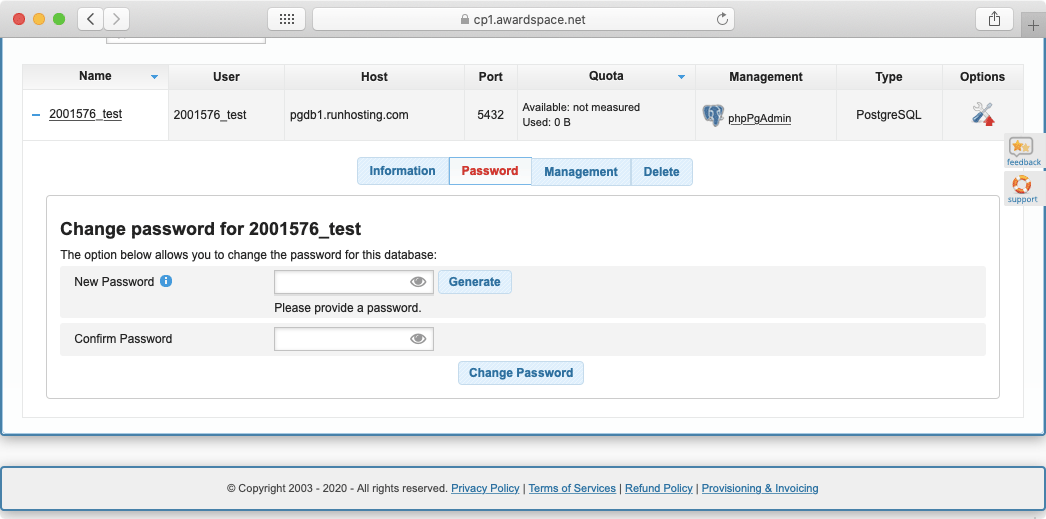Open the Quota column sort dropdown
The height and width of the screenshot is (519, 1046).
pyautogui.click(x=681, y=77)
